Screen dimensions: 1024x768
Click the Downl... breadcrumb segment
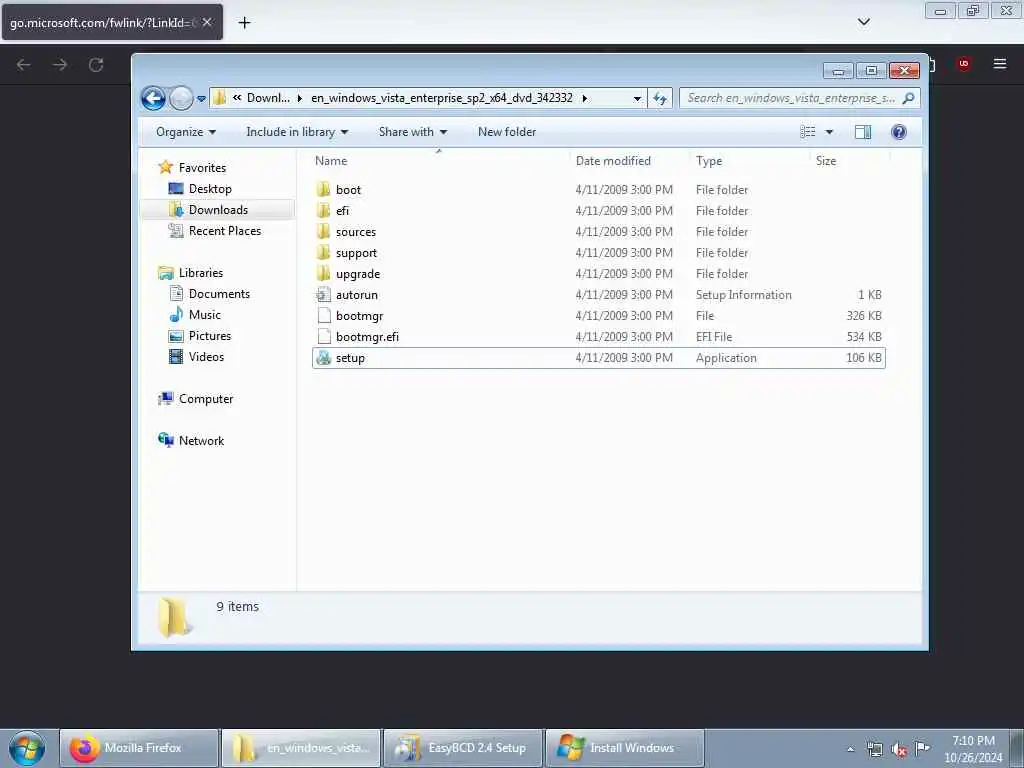click(268, 98)
